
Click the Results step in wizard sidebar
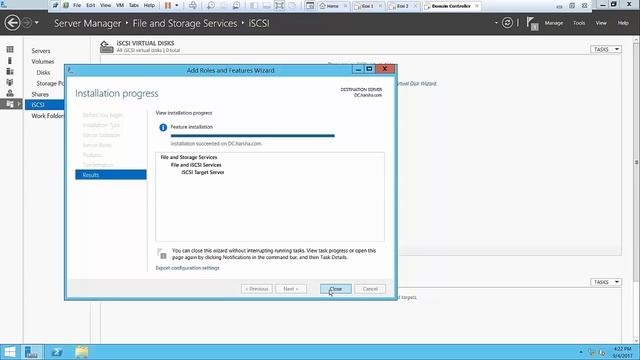(x=111, y=175)
